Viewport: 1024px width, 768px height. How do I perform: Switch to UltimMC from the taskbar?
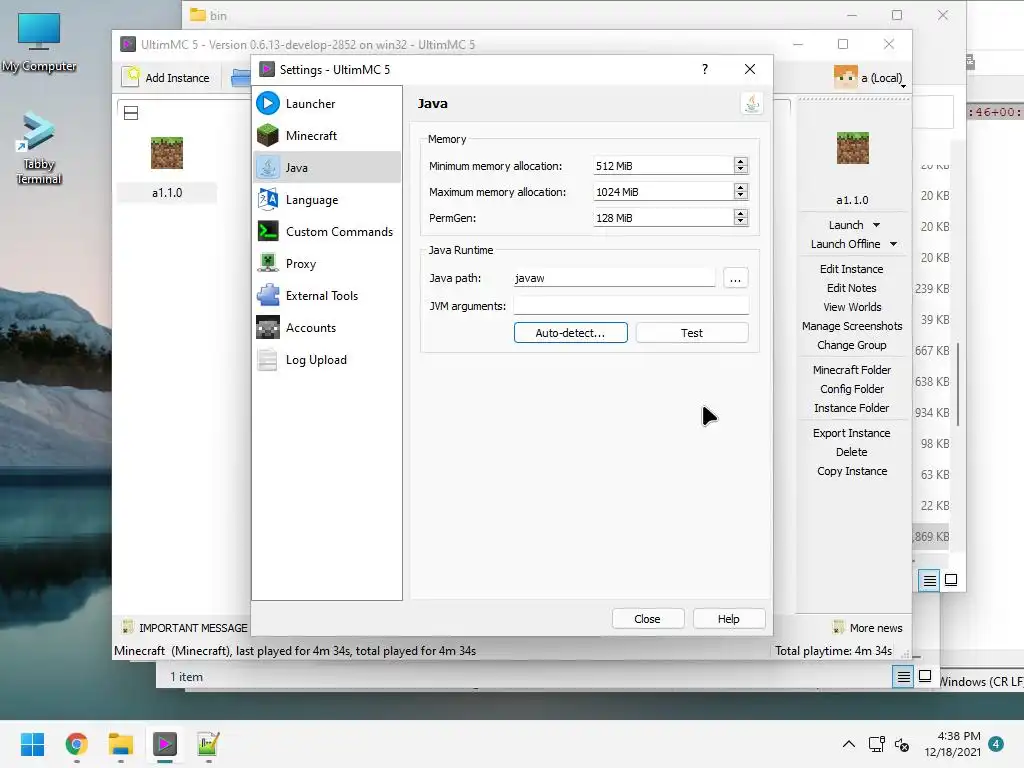(165, 744)
